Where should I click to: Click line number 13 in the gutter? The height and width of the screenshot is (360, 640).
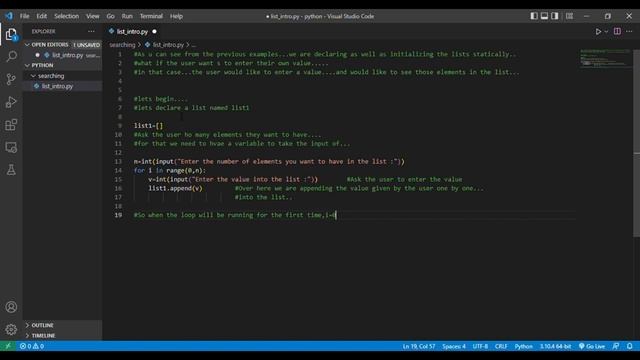pos(118,162)
